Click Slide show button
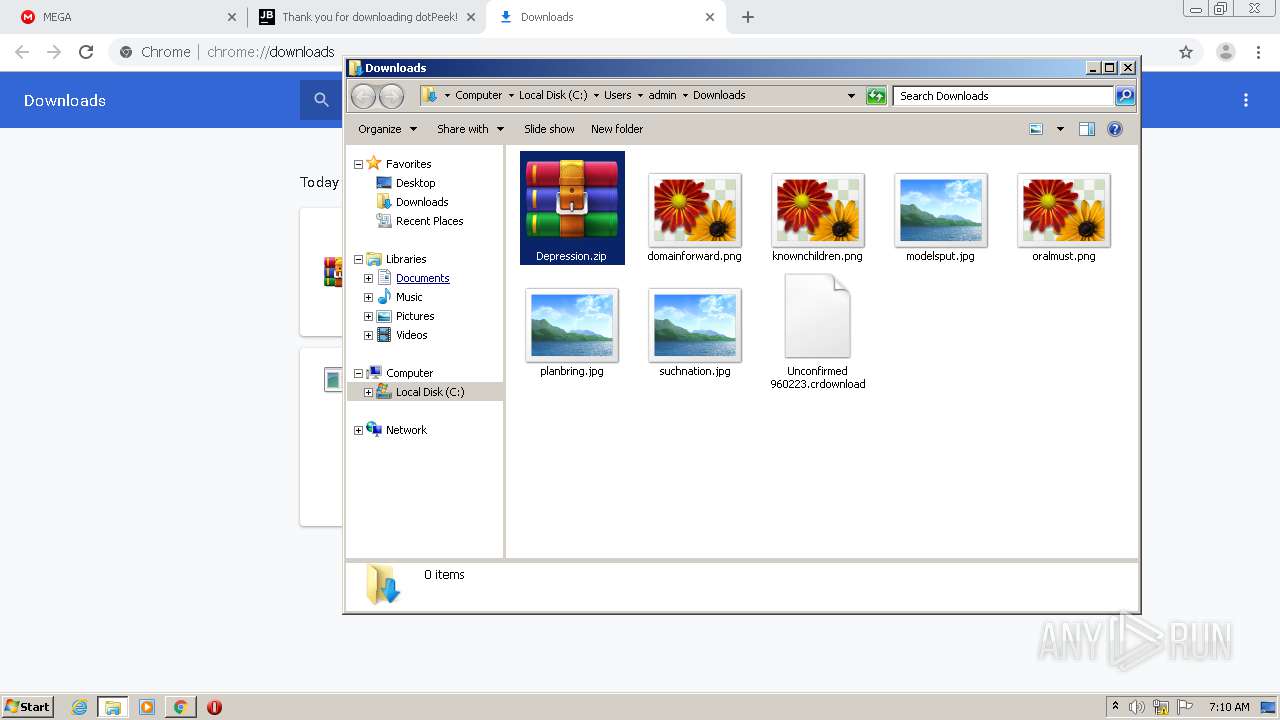The height and width of the screenshot is (720, 1280). 549,129
